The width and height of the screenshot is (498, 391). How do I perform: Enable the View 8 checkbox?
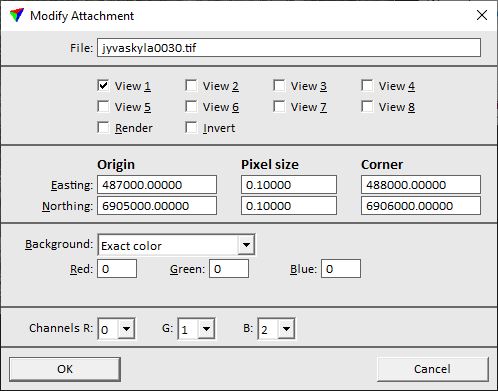367,107
